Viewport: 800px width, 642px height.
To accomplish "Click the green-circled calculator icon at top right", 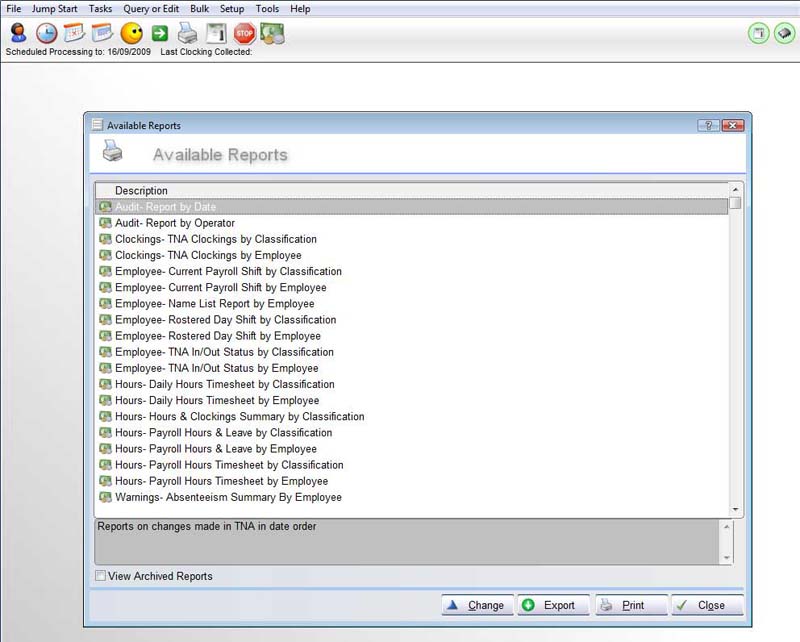I will tap(759, 33).
